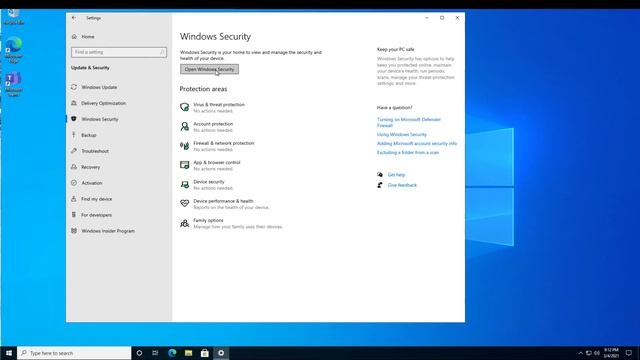Click the Get help chat icon
Viewport: 640px width, 360px height.
[380, 175]
